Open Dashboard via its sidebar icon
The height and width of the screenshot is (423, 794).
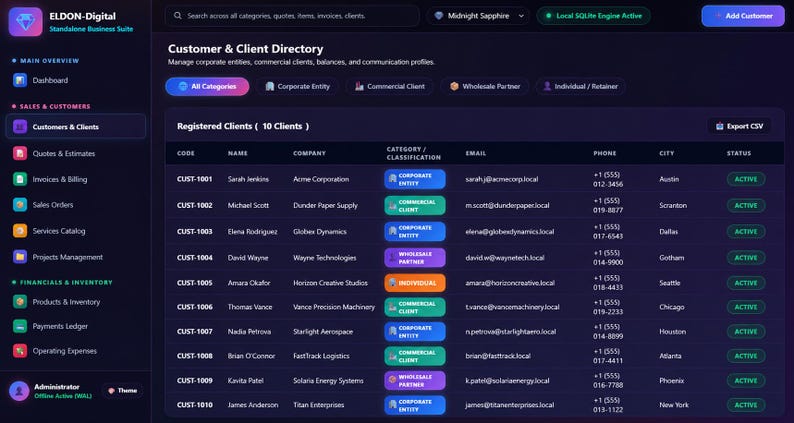[x=20, y=80]
